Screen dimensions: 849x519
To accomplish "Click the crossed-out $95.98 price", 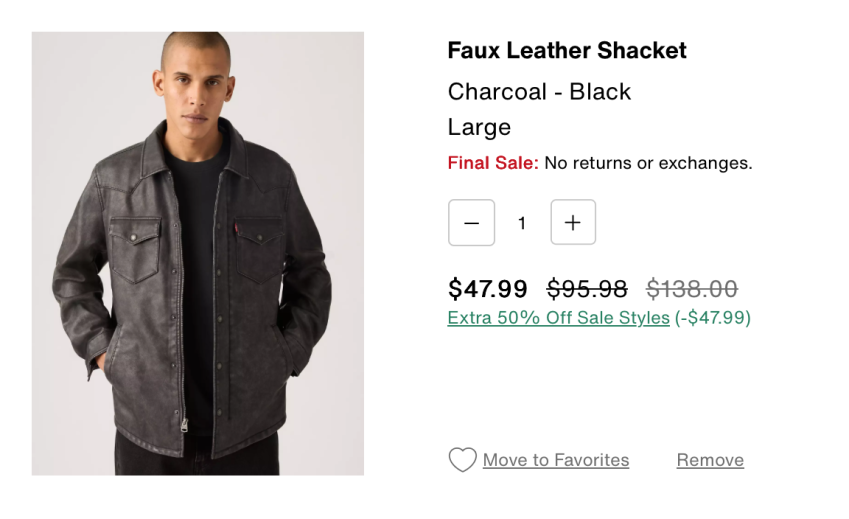I will pyautogui.click(x=587, y=289).
